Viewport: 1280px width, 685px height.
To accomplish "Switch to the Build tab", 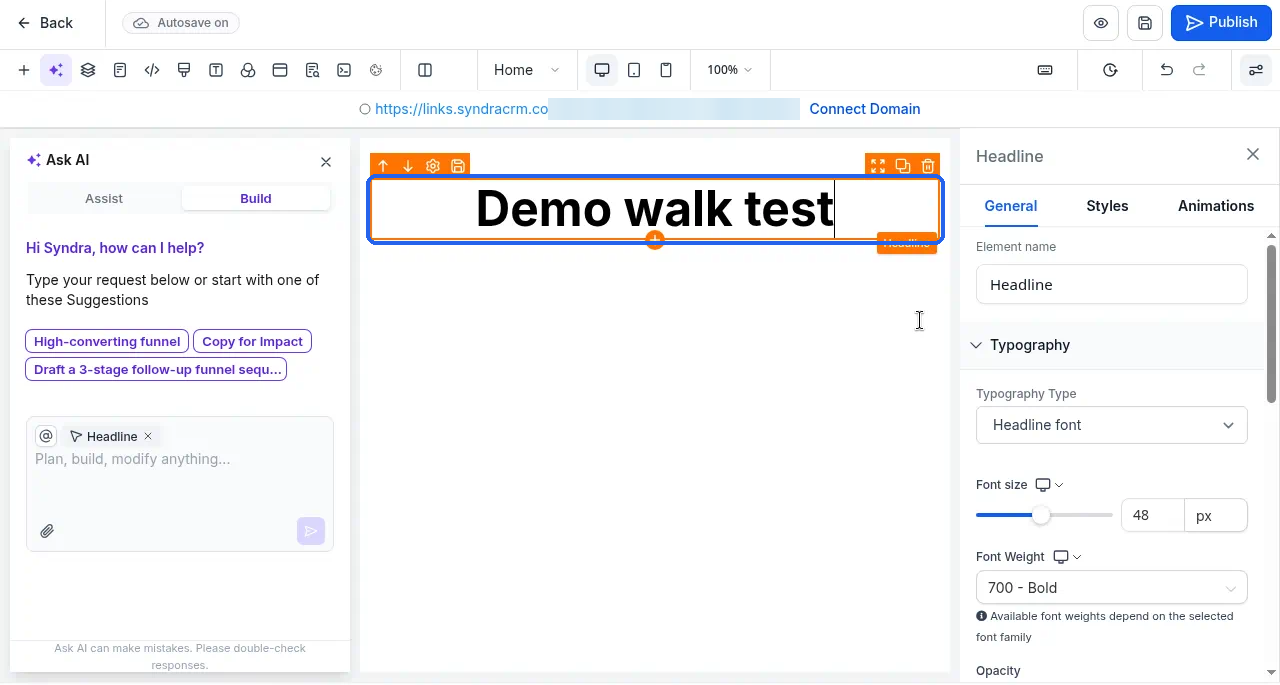I will (256, 198).
